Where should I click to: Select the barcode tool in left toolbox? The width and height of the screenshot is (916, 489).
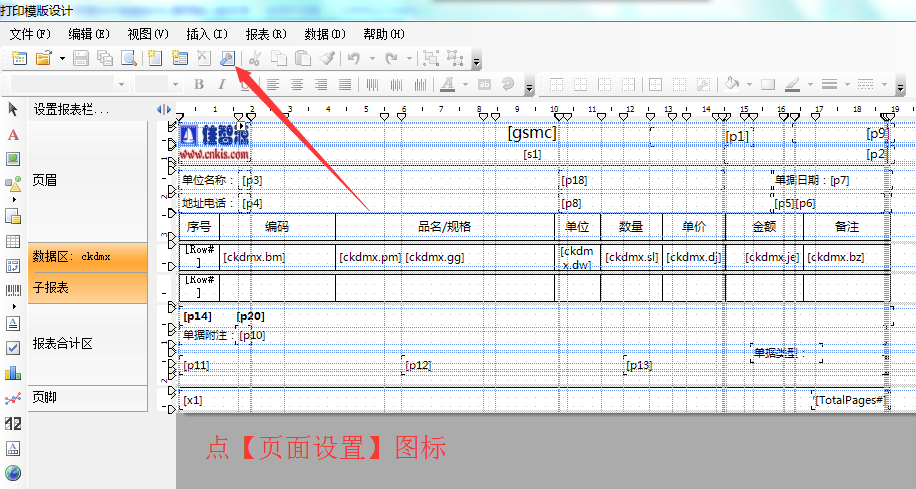(14, 292)
